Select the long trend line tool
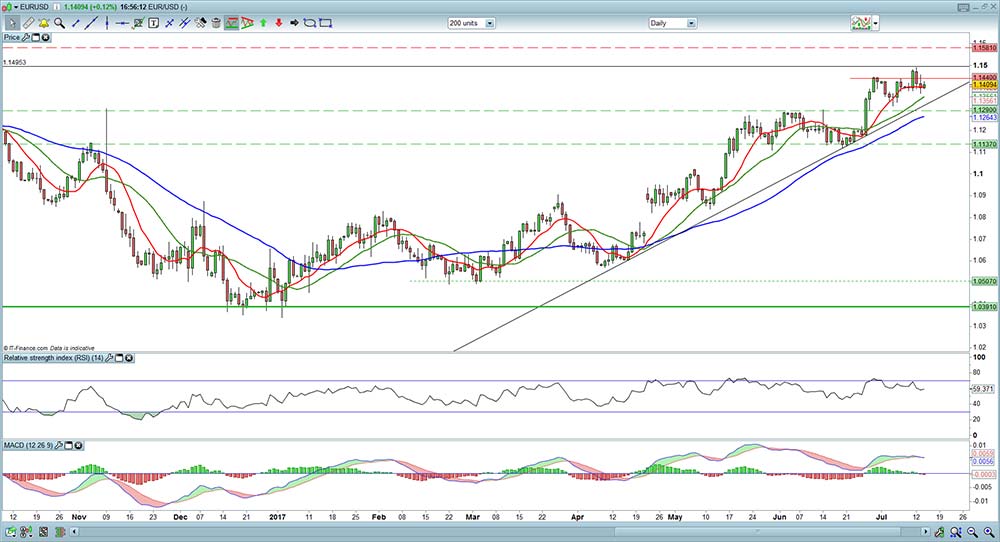Viewport: 1000px width, 542px height. pos(91,23)
